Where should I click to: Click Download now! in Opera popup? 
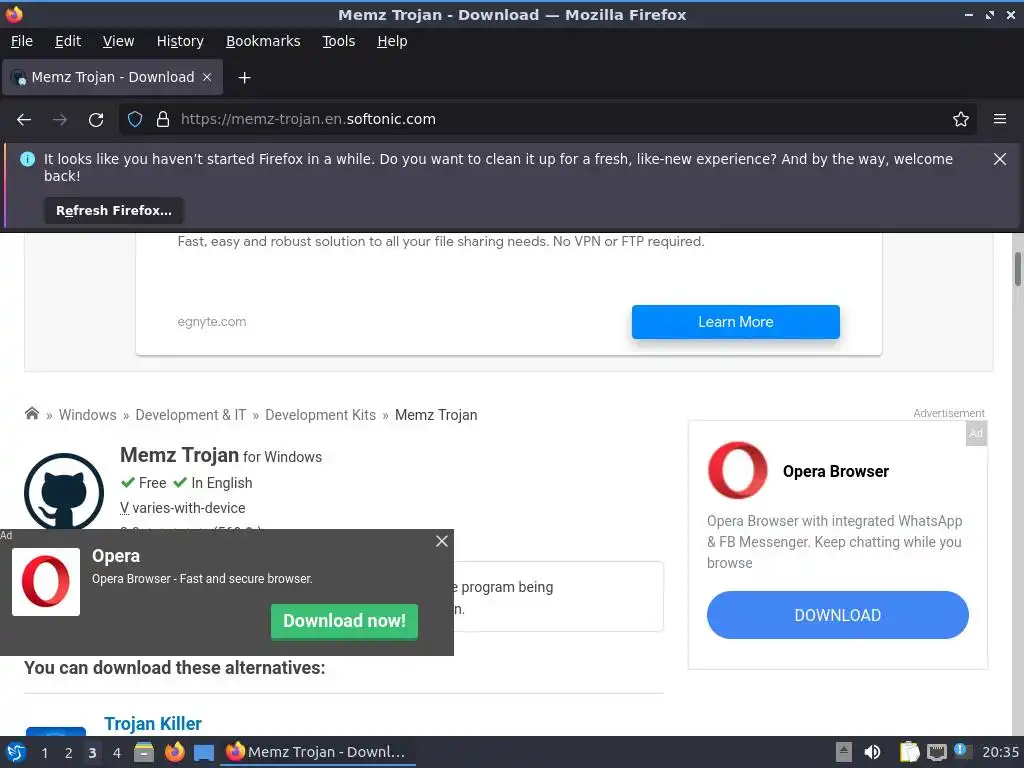pyautogui.click(x=344, y=621)
